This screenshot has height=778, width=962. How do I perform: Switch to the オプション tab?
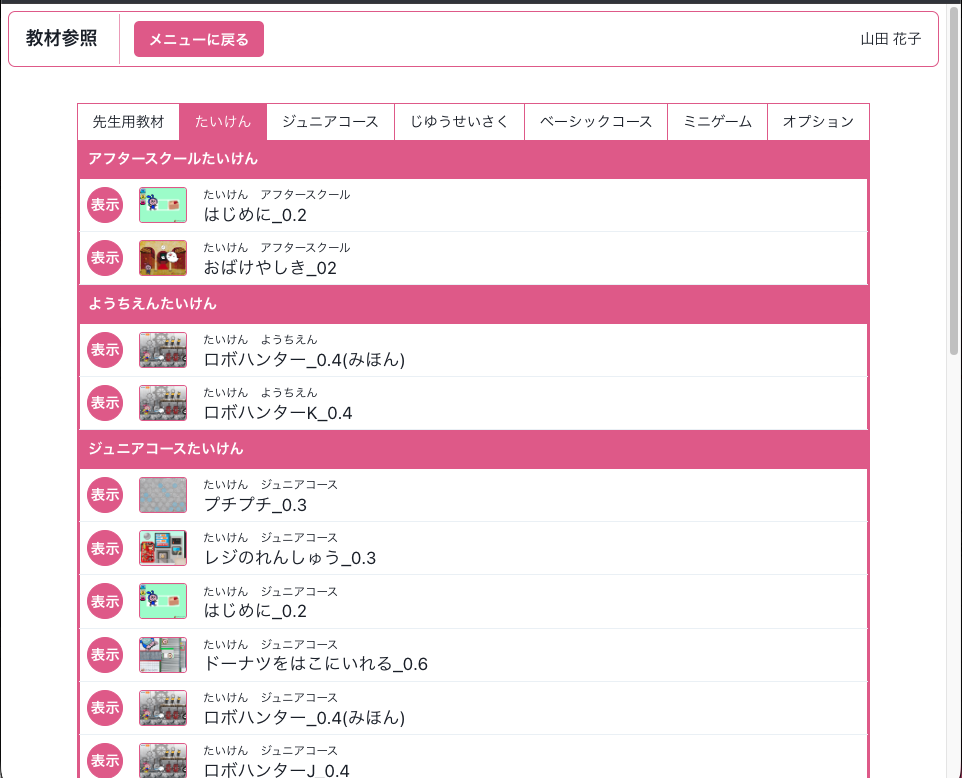click(818, 122)
